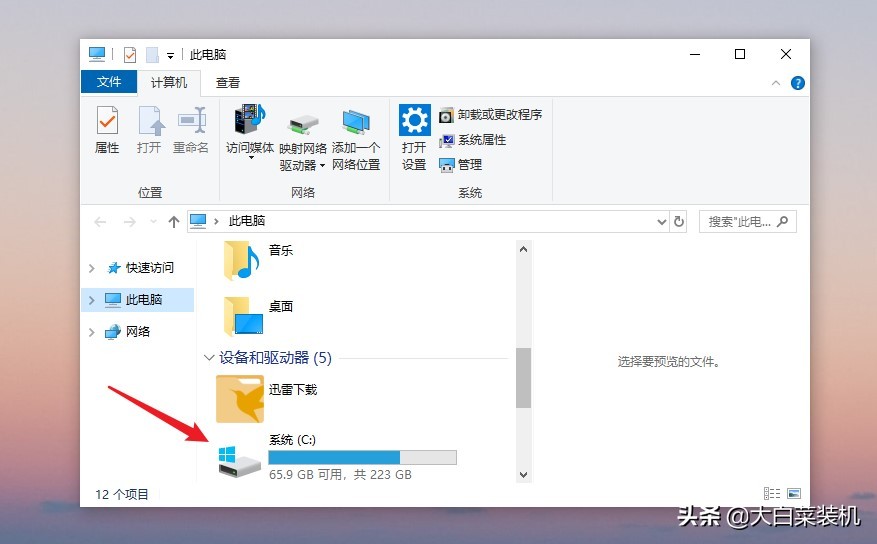
Task: Click the Map network drive (映射网络驱动器) icon
Action: [x=303, y=124]
